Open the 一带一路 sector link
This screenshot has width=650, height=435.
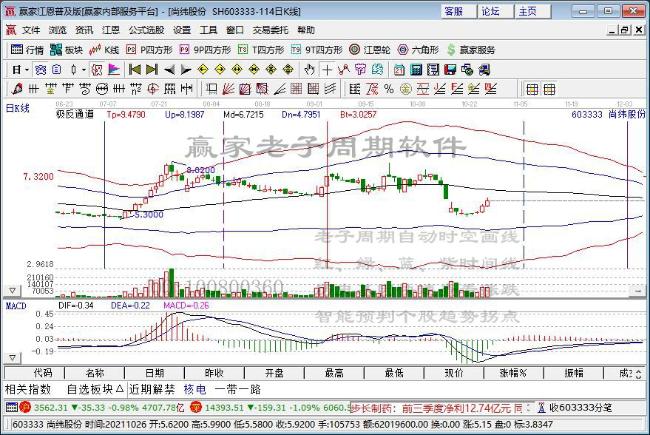pyautogui.click(x=238, y=389)
